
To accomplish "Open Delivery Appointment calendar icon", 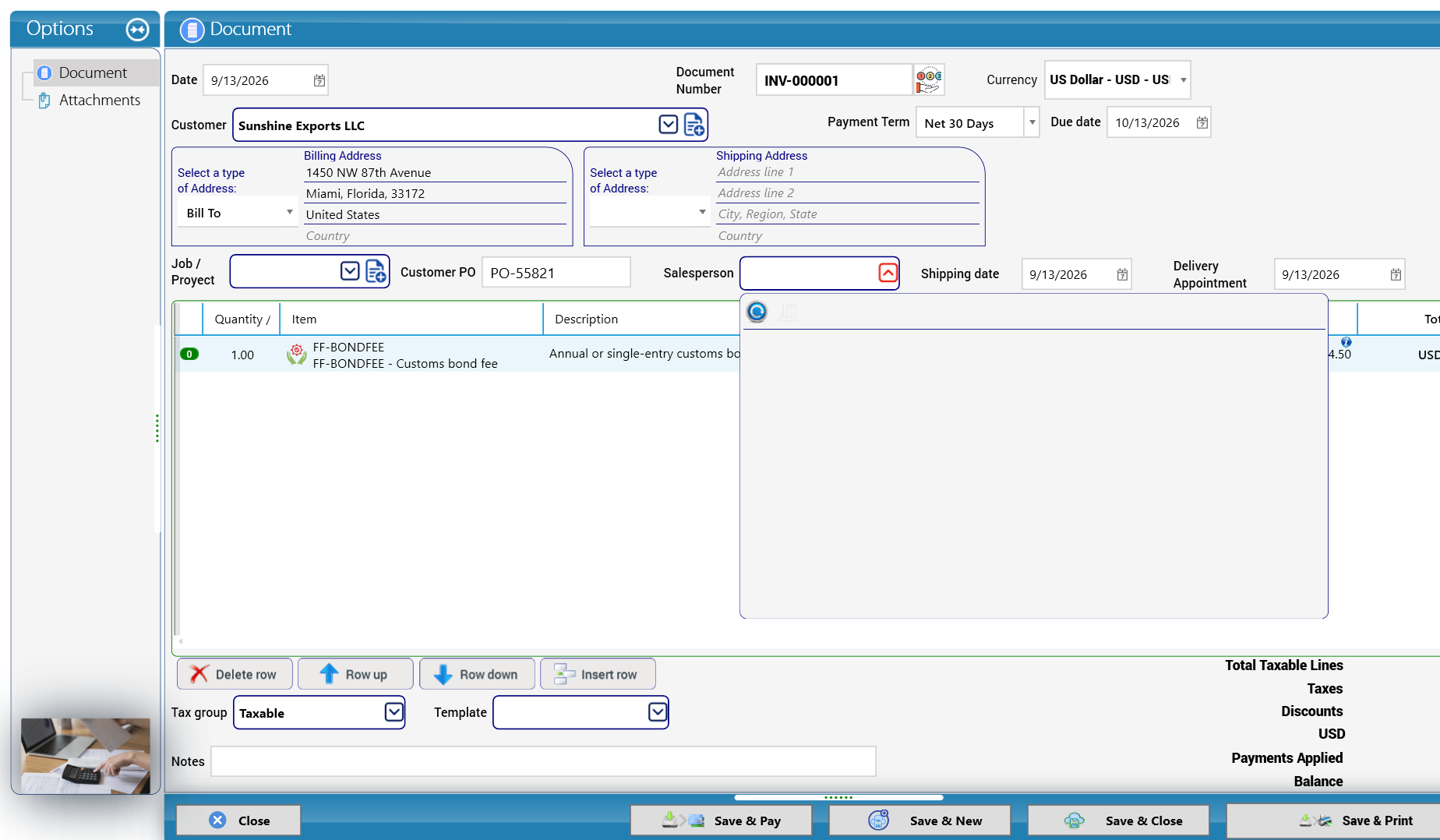I will 1396,274.
